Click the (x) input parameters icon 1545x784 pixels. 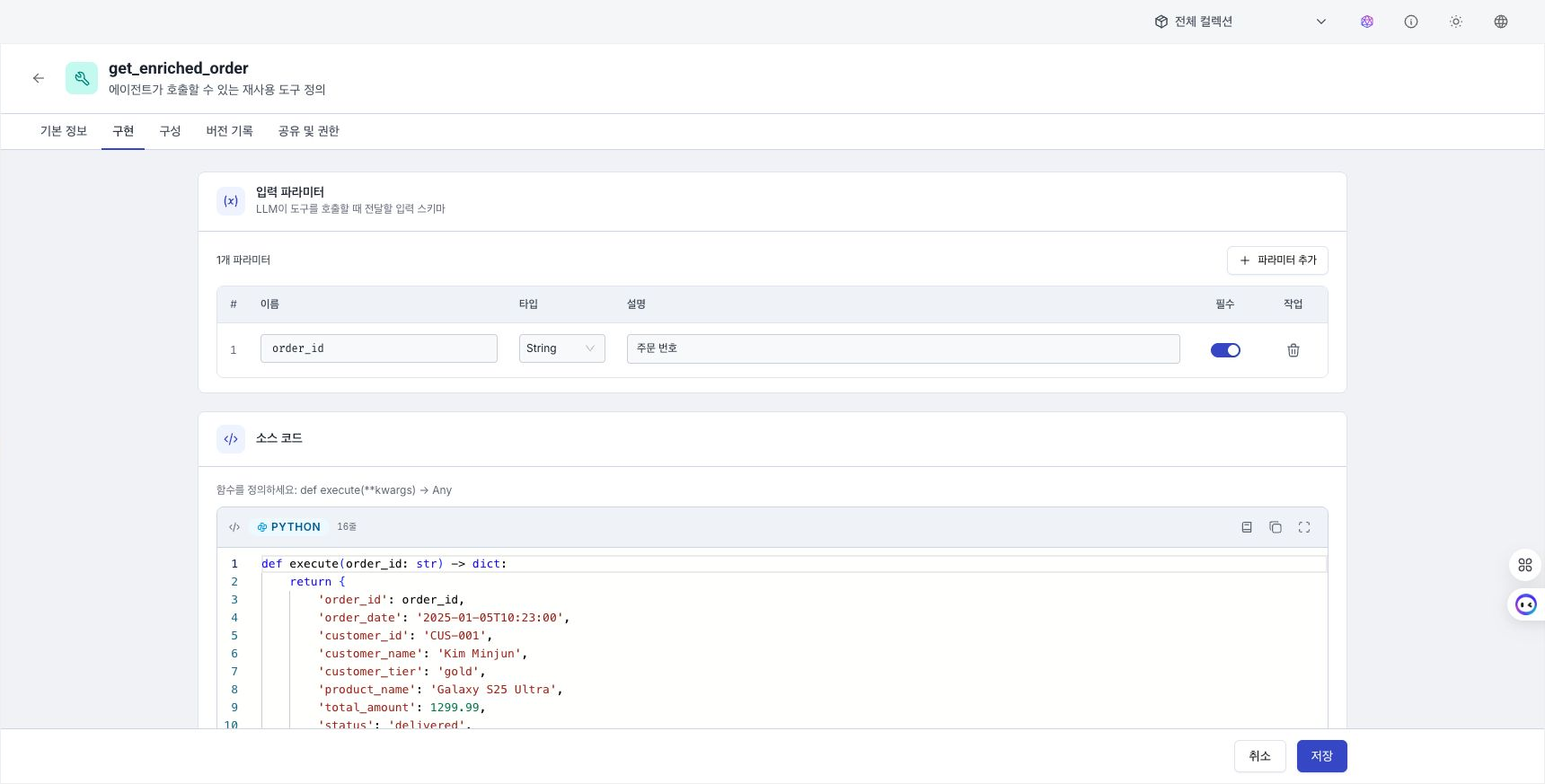point(231,201)
